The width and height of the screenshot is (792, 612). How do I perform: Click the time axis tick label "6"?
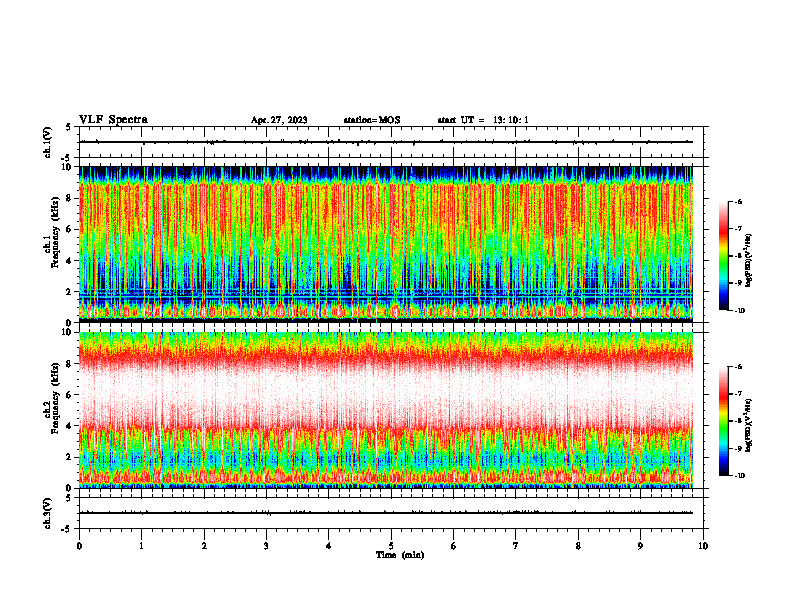click(454, 546)
